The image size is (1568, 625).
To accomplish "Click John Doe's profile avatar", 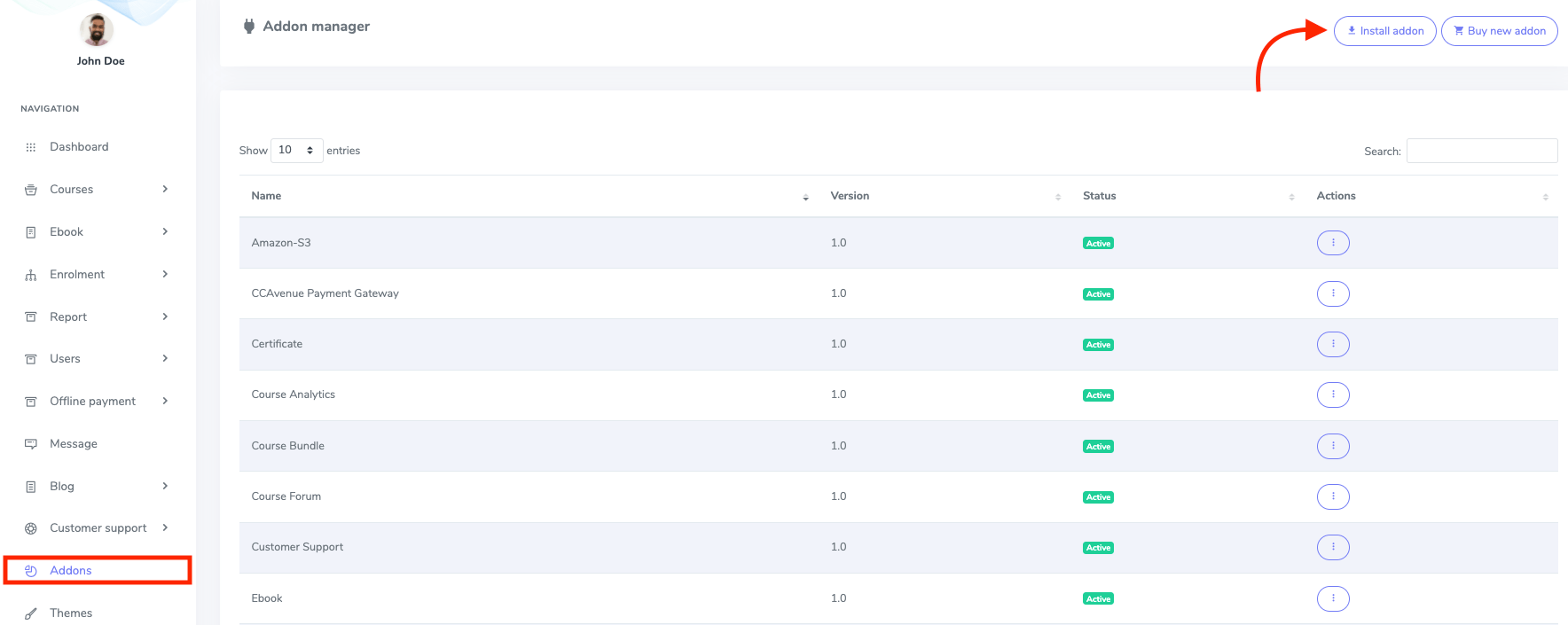I will pyautogui.click(x=97, y=30).
